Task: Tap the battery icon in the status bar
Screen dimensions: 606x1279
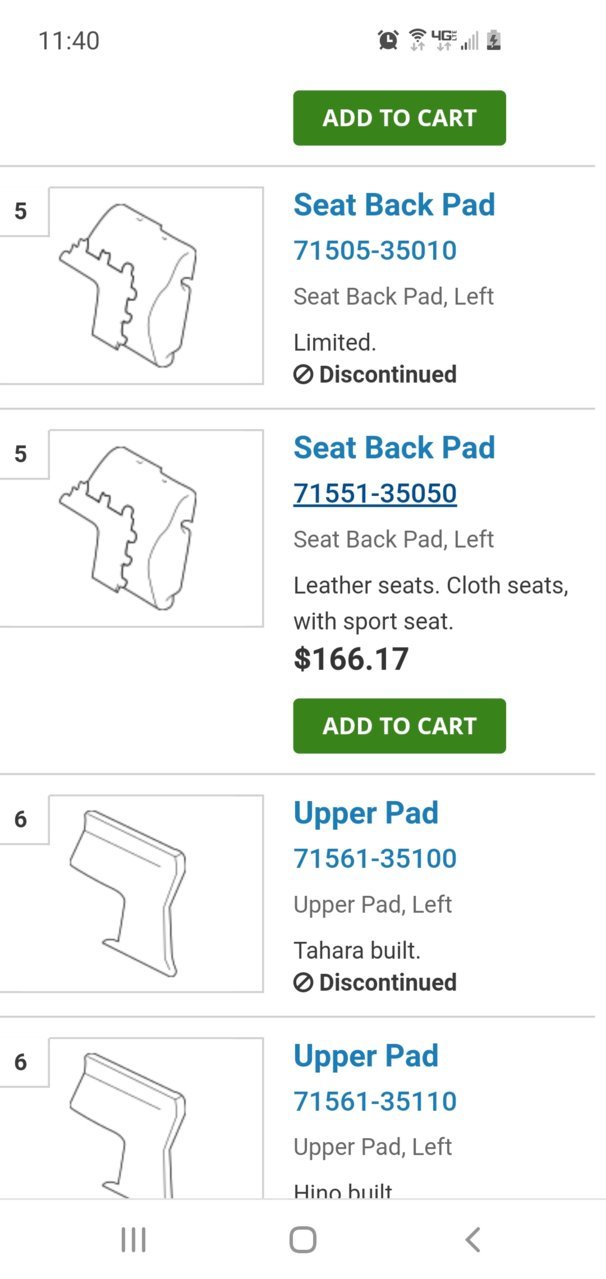Action: [493, 40]
